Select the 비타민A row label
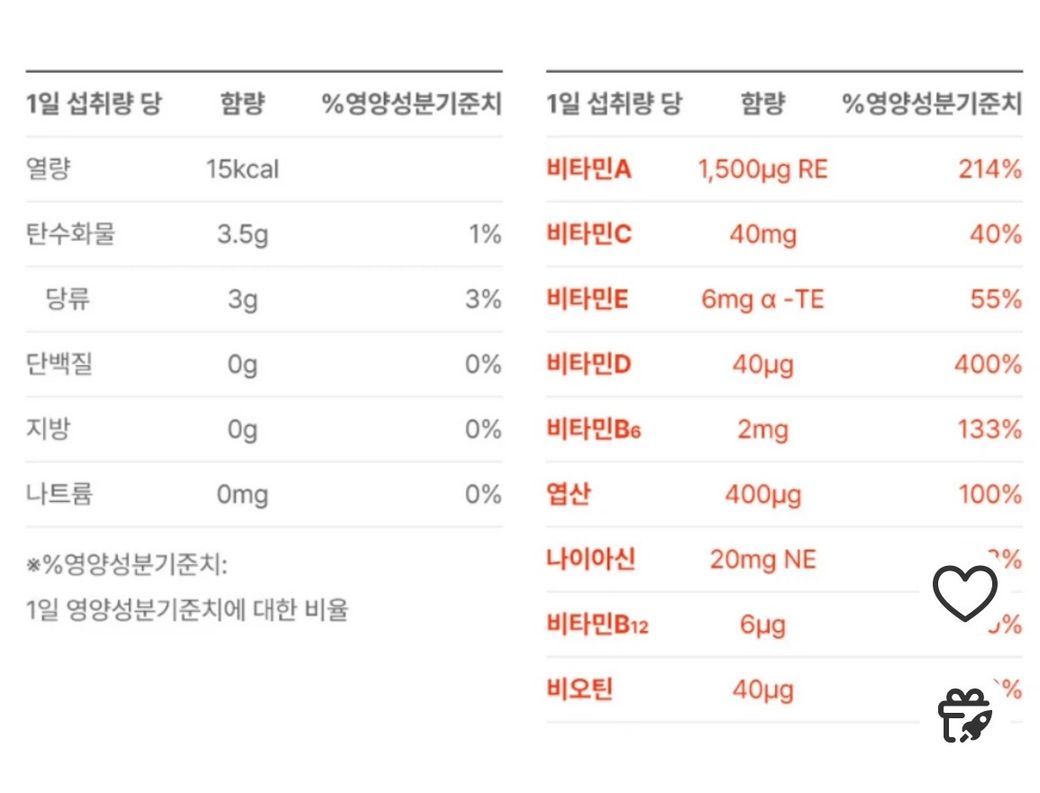Image resolution: width=1040 pixels, height=793 pixels. (589, 169)
